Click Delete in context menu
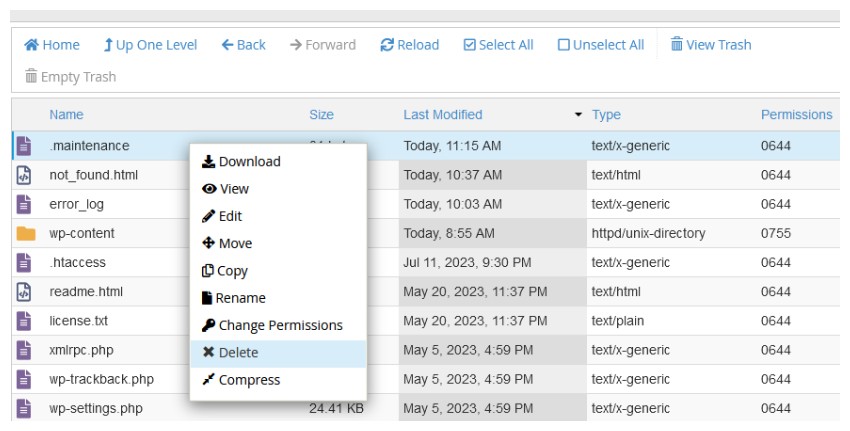Viewport: 850px width, 431px height. (230, 353)
